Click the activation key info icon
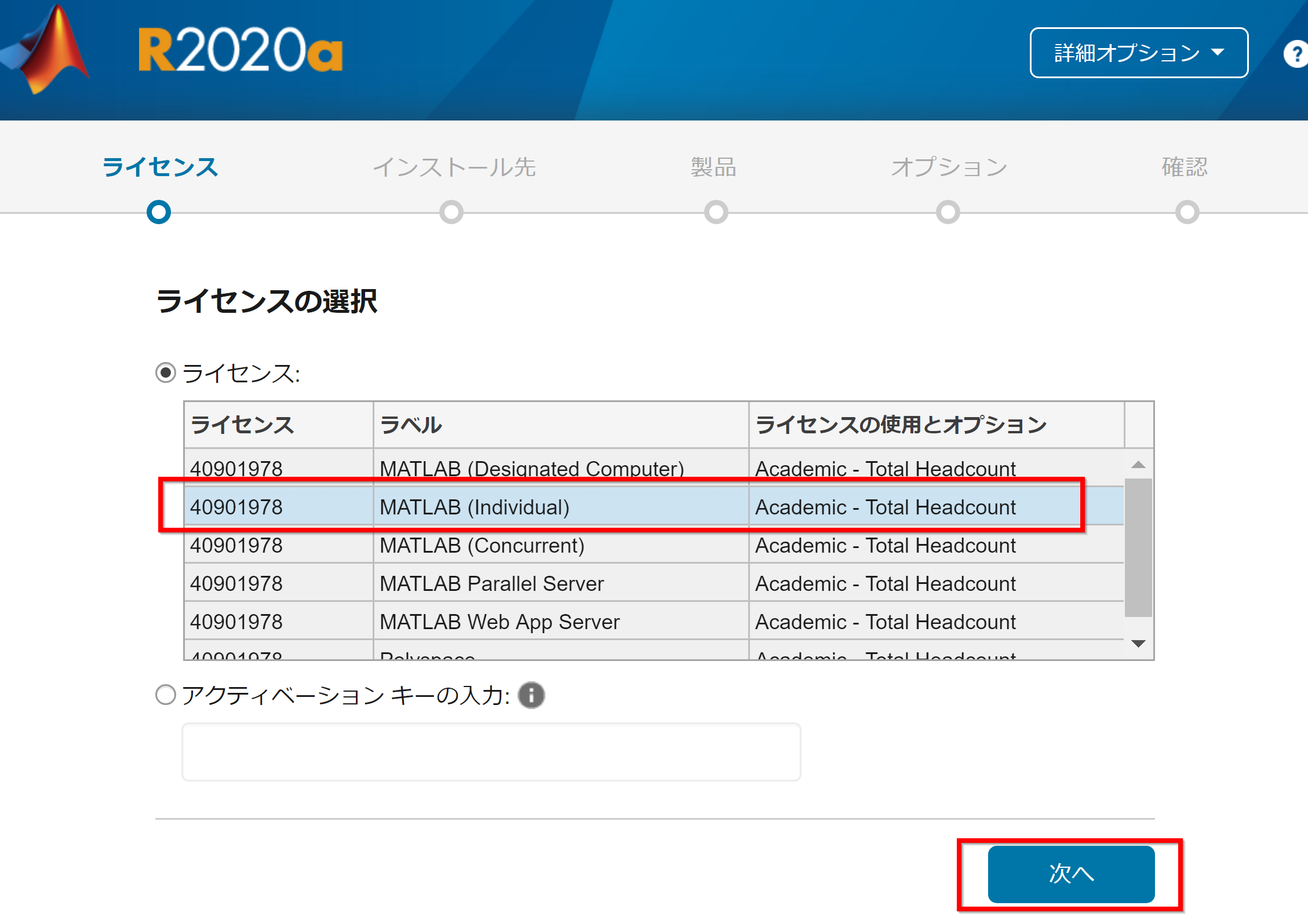1308x924 pixels. point(531,695)
